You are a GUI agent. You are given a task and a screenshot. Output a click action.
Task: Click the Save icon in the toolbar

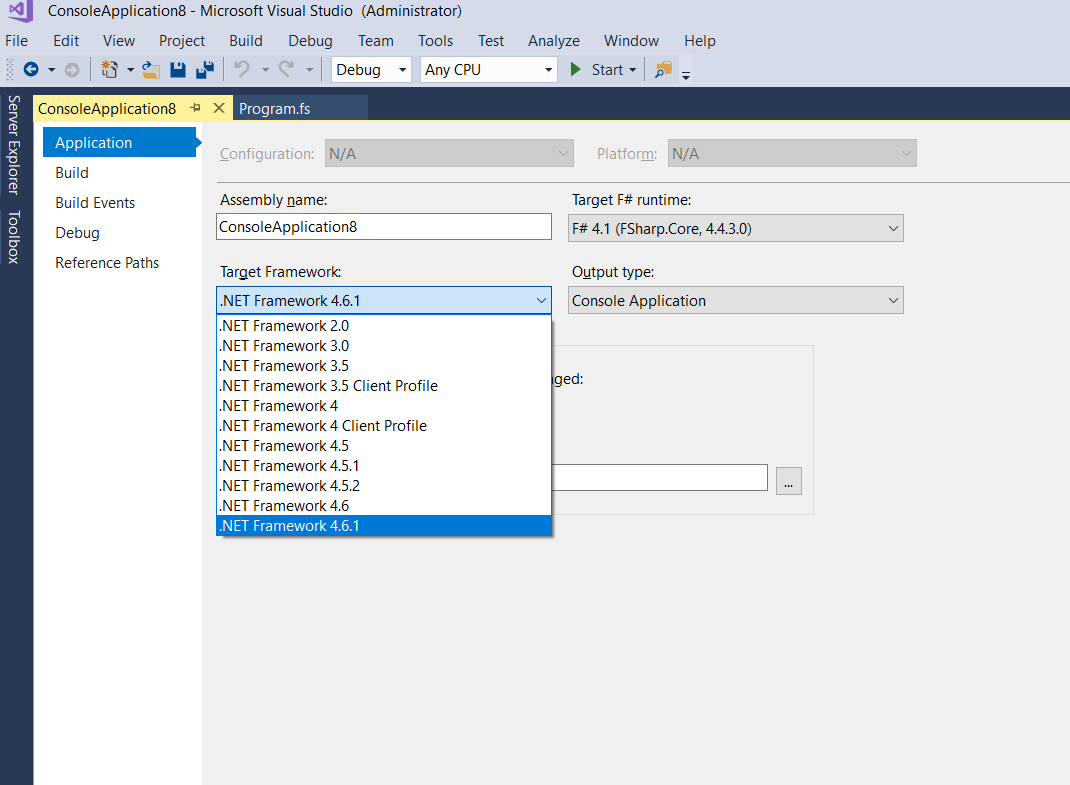coord(178,69)
